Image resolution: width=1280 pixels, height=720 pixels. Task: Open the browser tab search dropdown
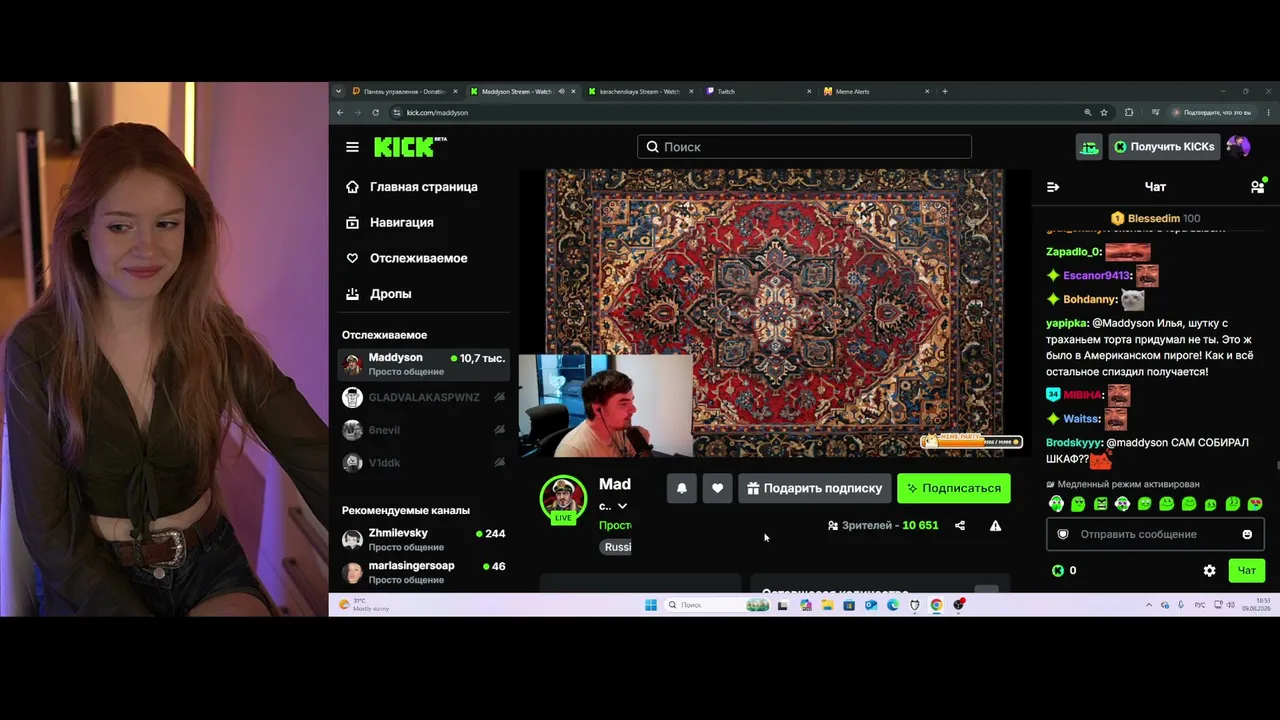click(x=340, y=92)
